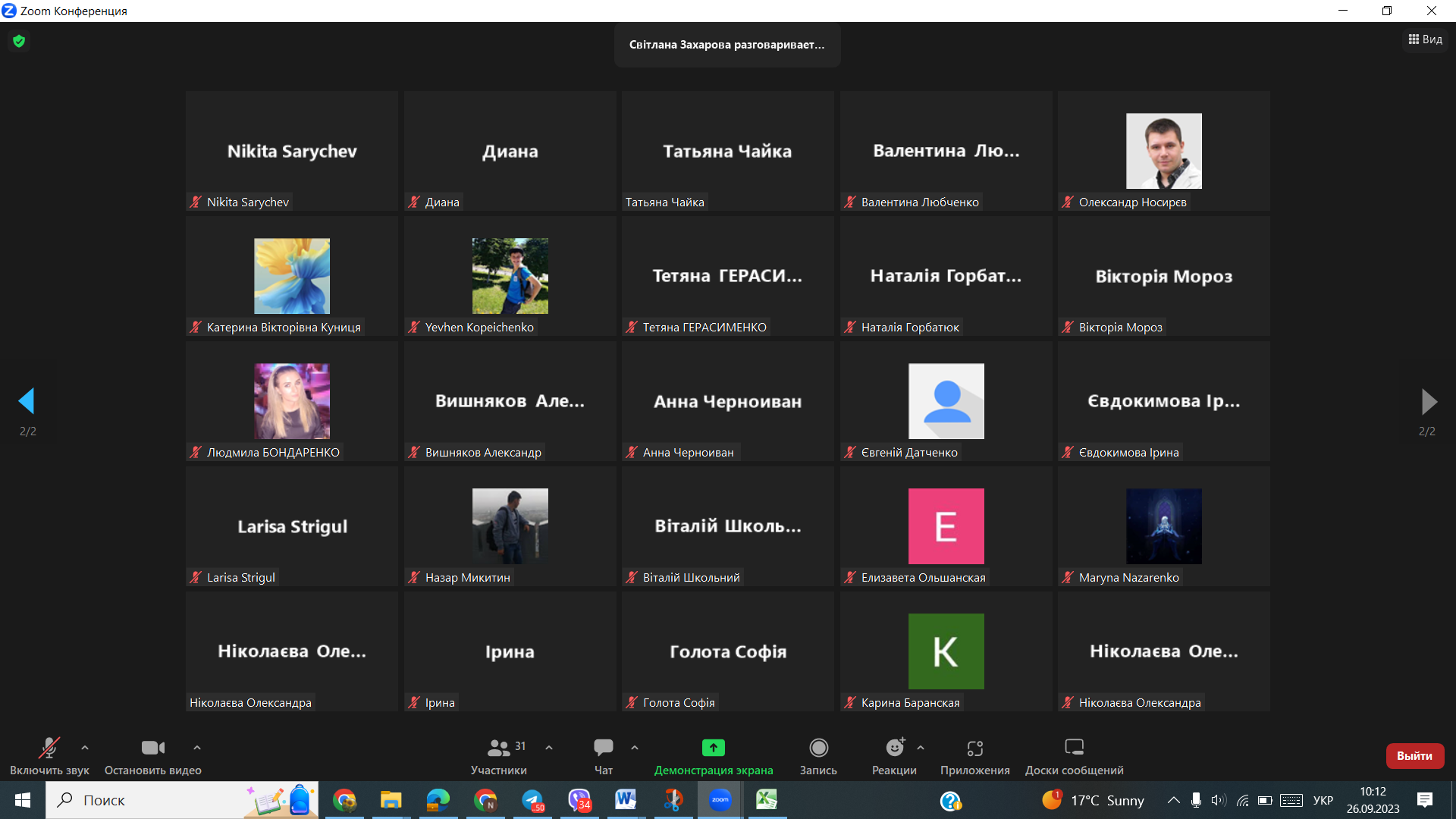Open the Whiteboards (Доски сообщений) icon
1456x819 pixels.
click(x=1074, y=748)
